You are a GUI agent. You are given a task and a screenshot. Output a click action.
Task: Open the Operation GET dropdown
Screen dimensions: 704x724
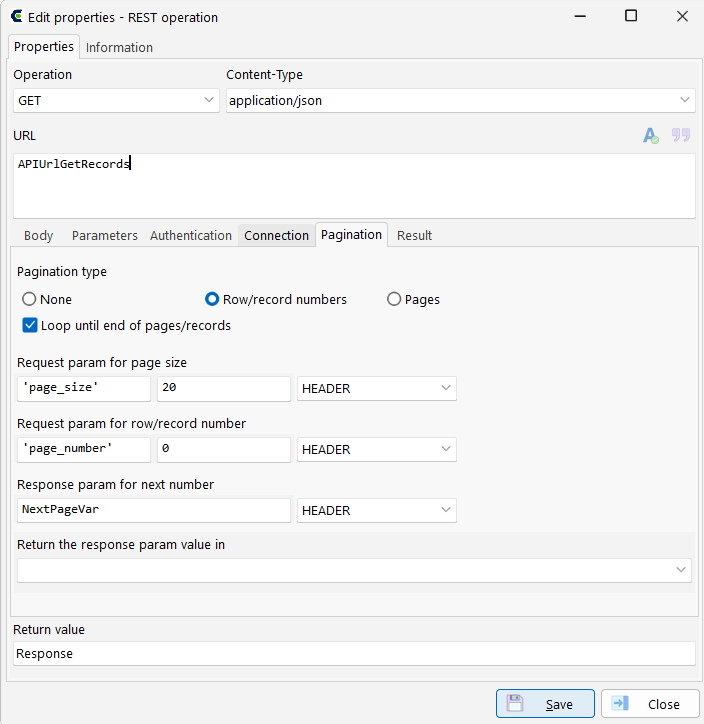click(116, 100)
